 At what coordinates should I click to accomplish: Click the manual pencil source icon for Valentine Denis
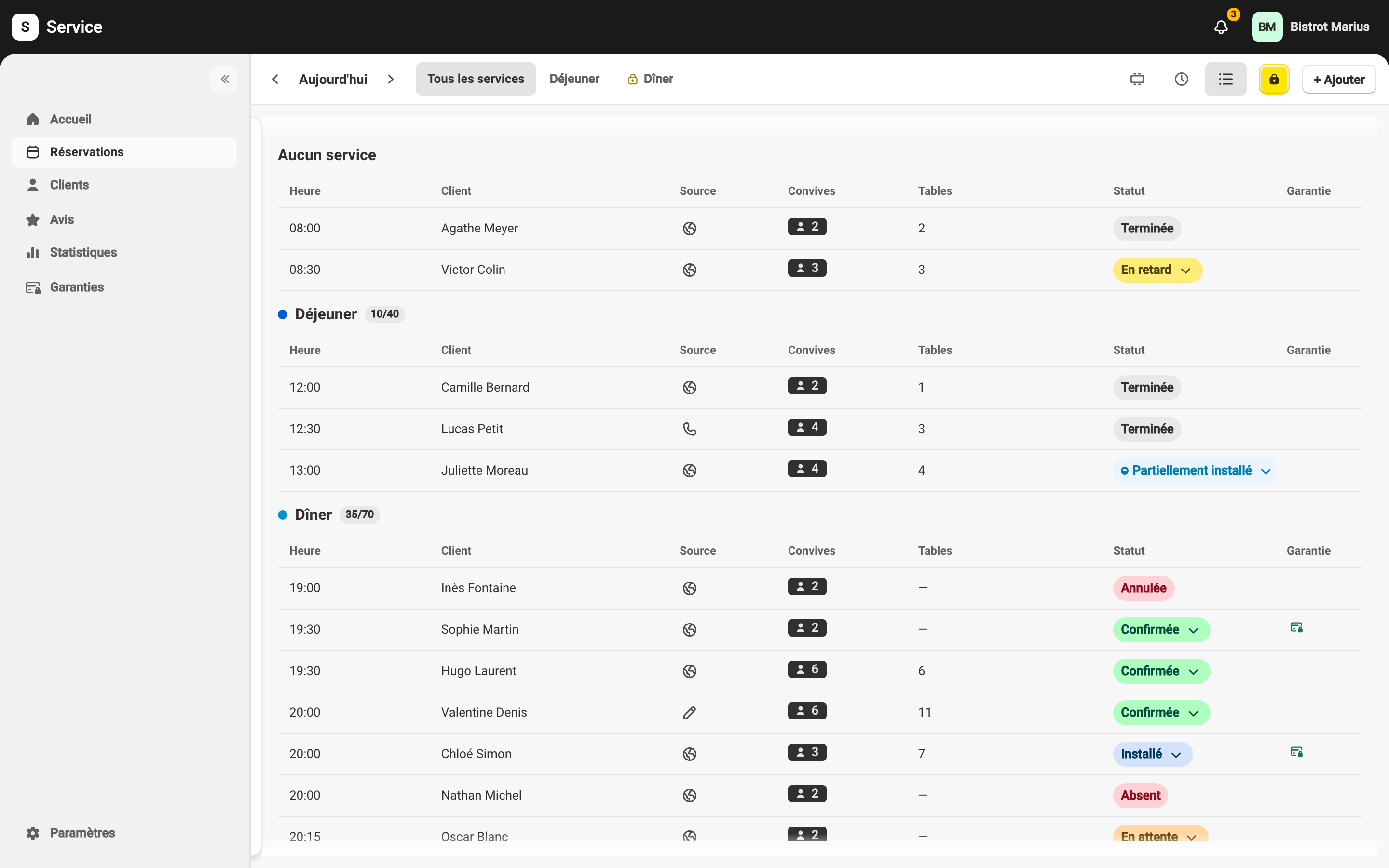[x=689, y=712]
